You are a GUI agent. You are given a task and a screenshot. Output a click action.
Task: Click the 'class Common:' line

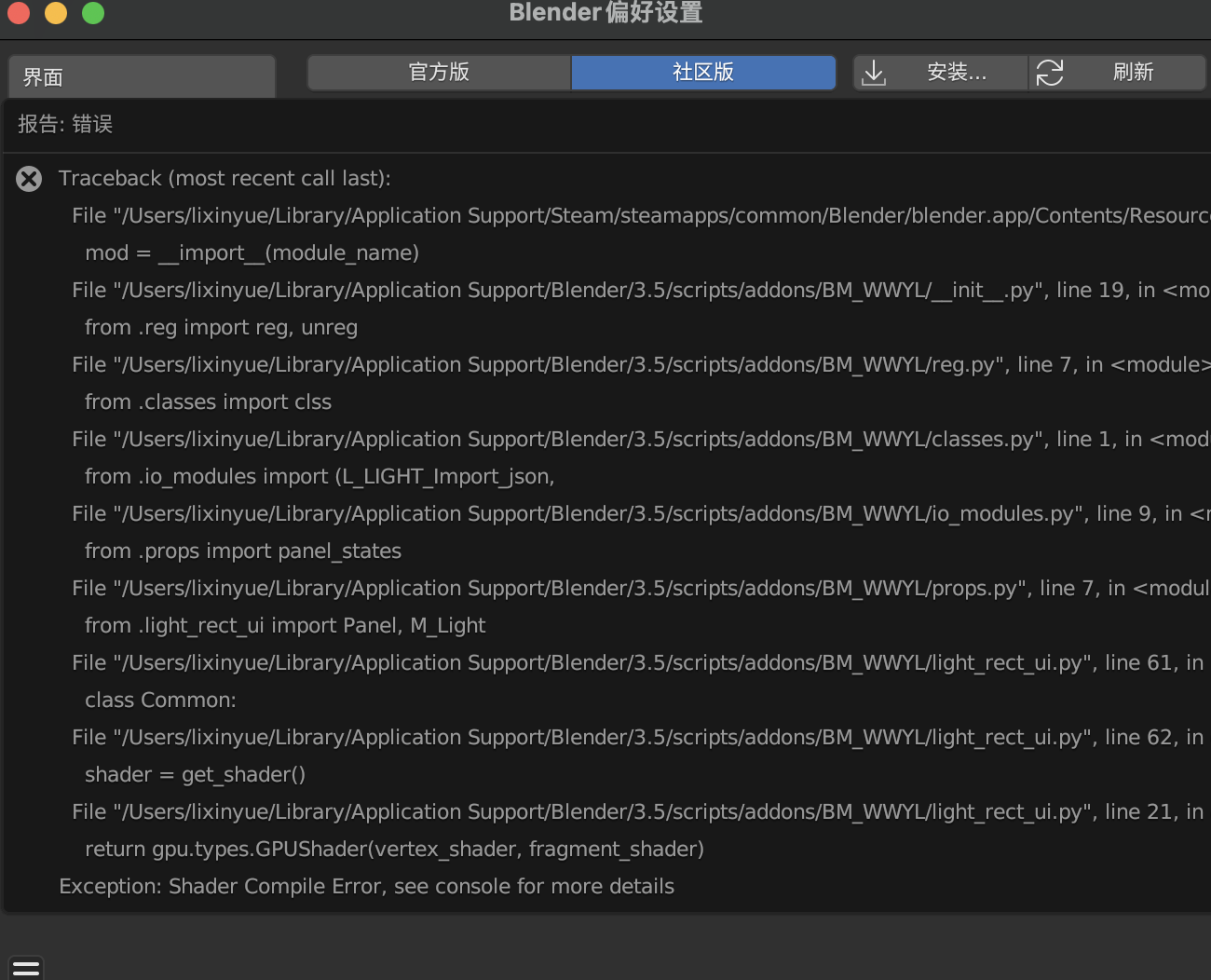160,700
